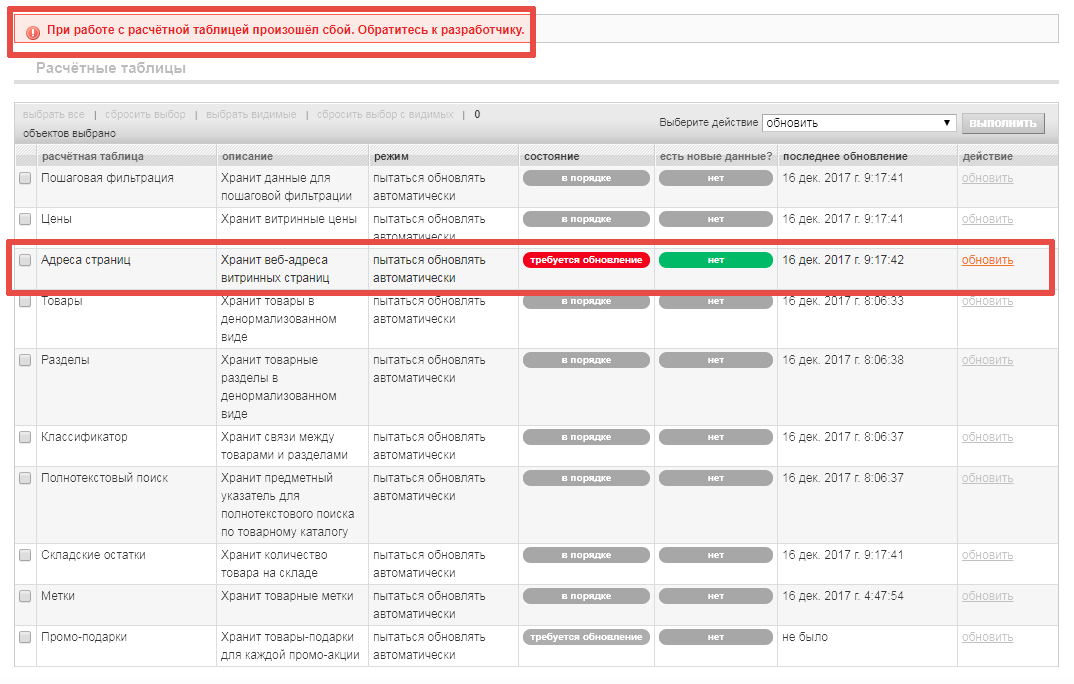Click description Хранит товарные метки

tap(287, 596)
